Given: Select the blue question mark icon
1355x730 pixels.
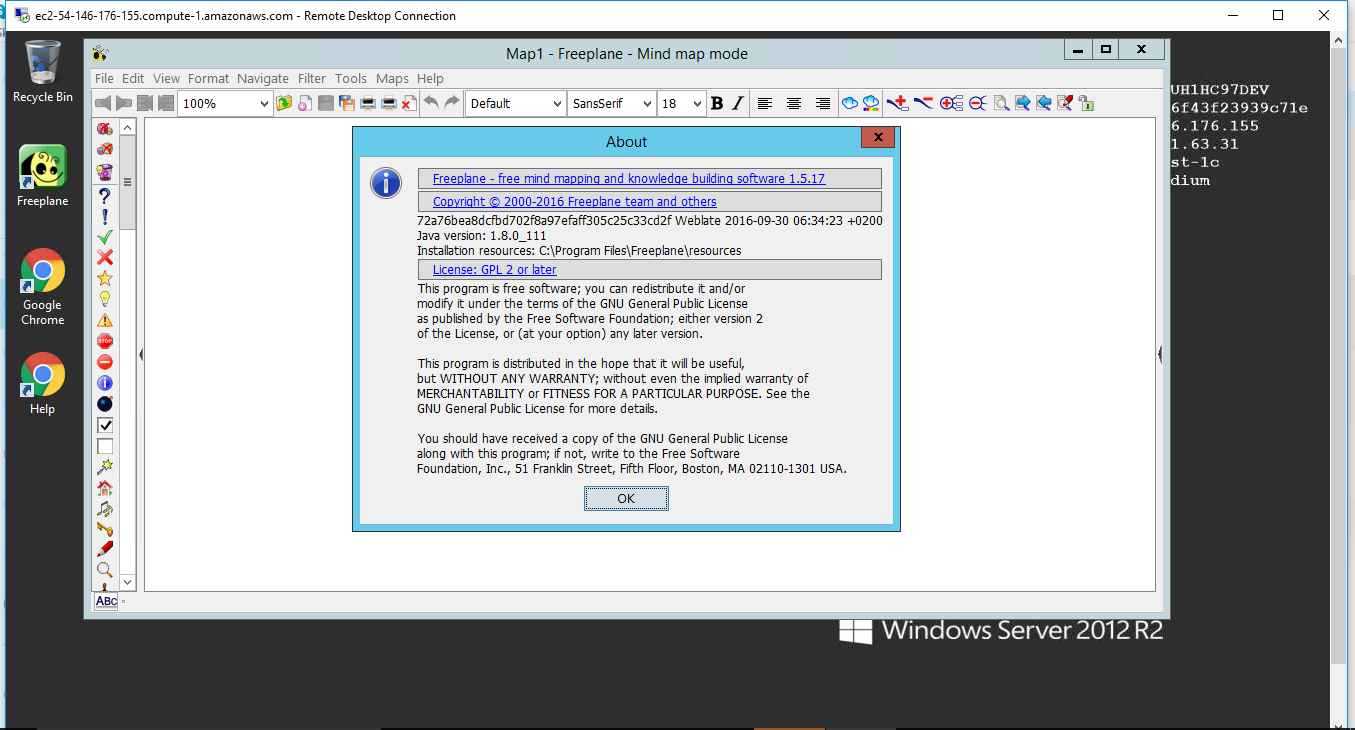Looking at the screenshot, I should click(x=104, y=196).
